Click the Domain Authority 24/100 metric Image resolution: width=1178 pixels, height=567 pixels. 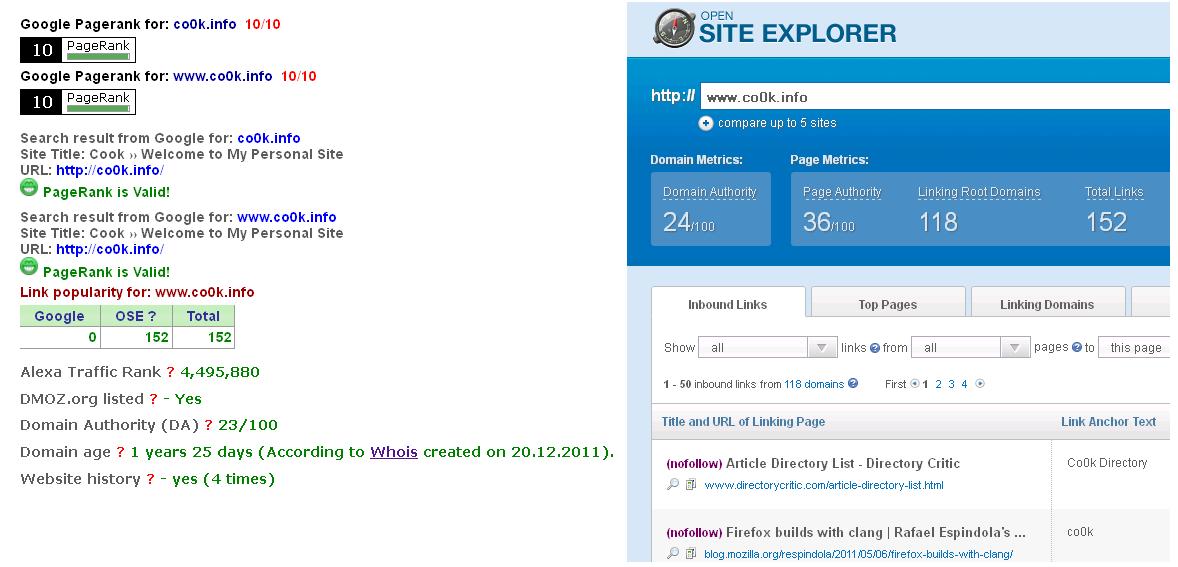[x=711, y=209]
